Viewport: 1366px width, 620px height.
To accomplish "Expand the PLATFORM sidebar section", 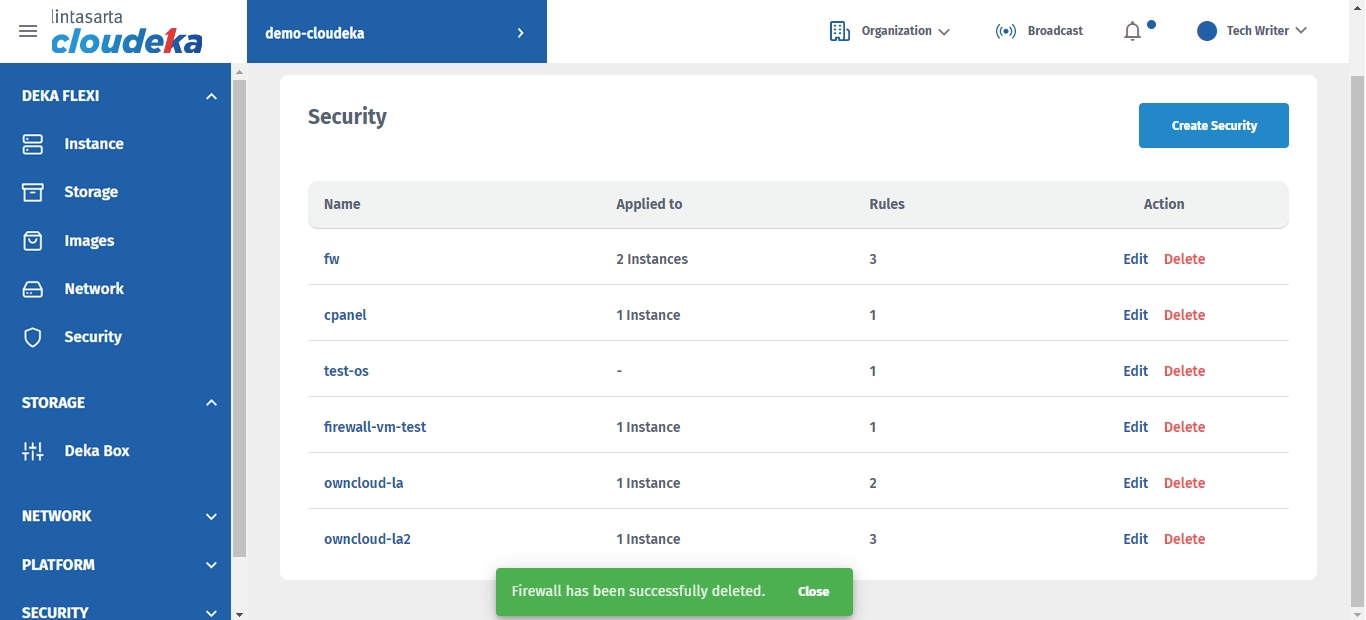I will [x=211, y=565].
